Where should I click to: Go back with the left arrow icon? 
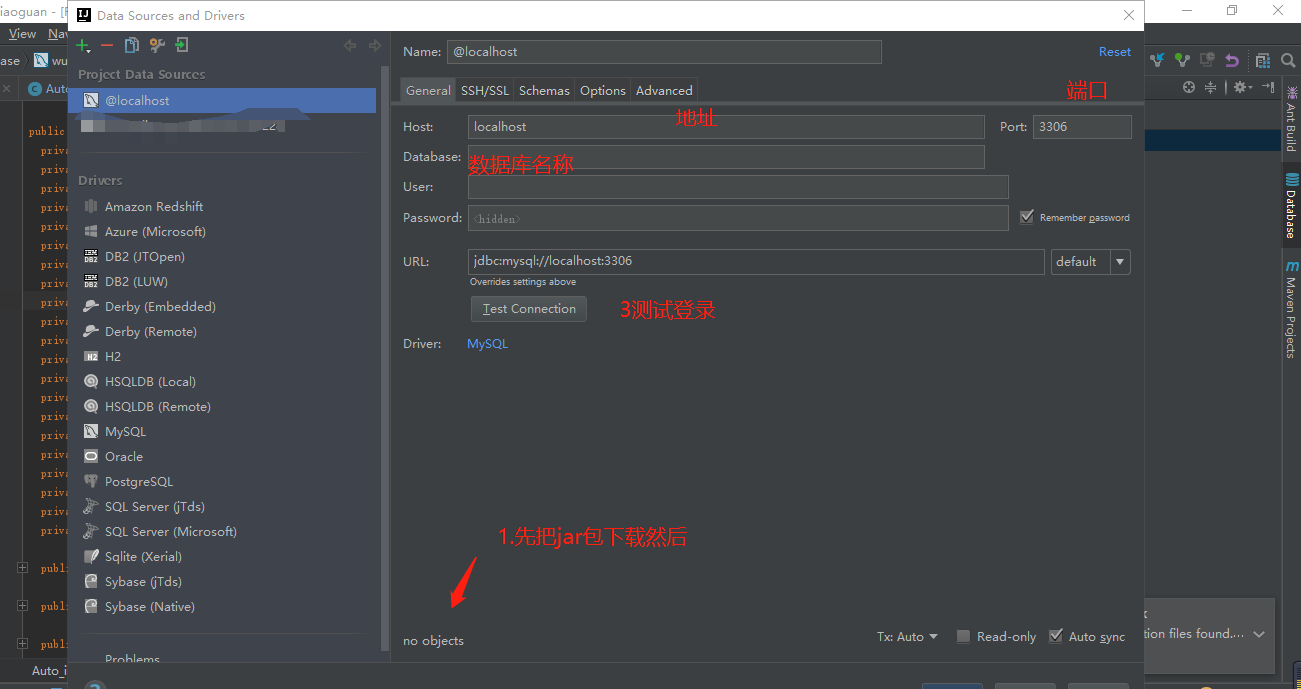tap(350, 45)
